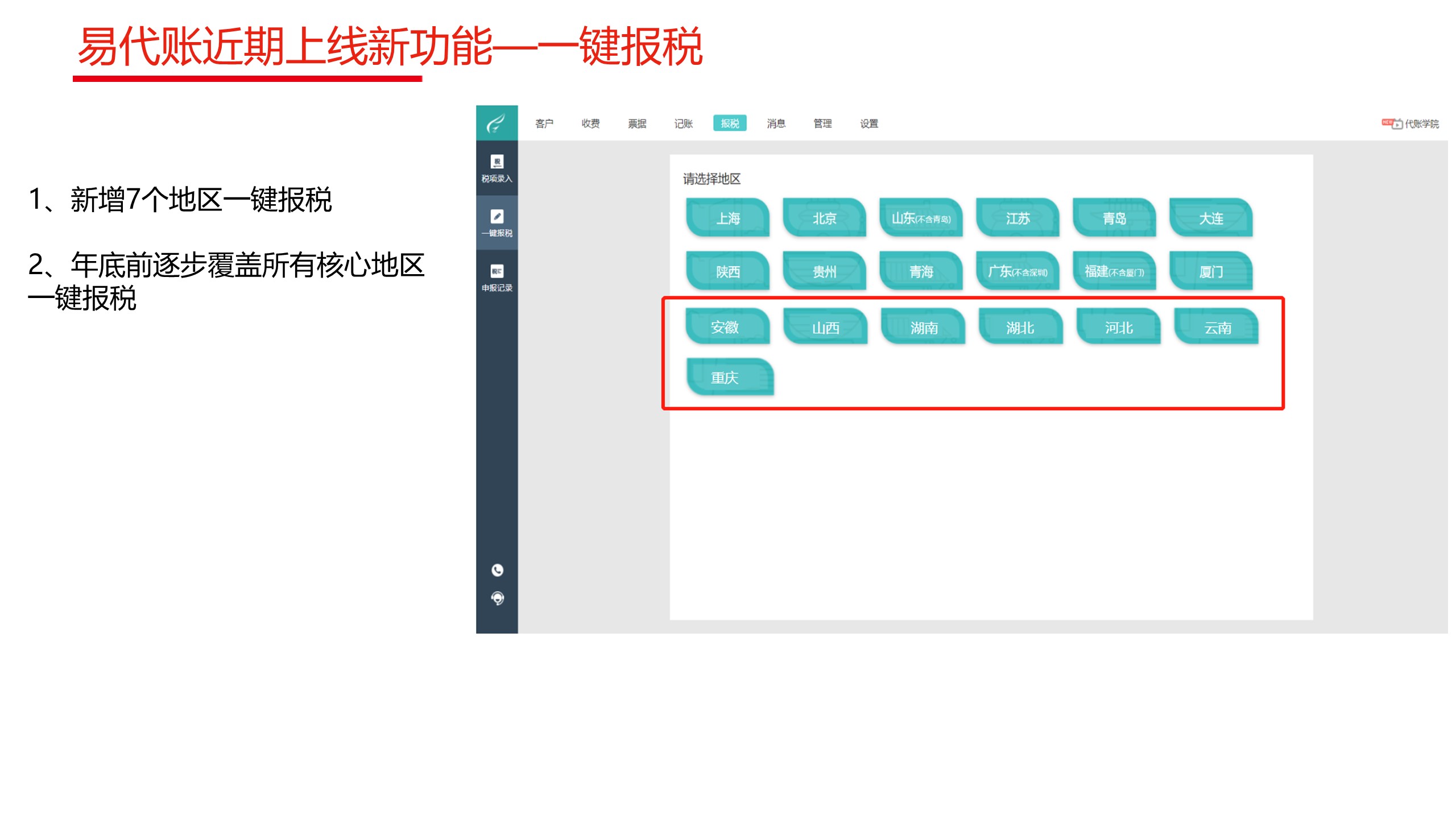Screen dimensions: 1456x819
Task: Open 代账学院 video link
Action: click(1410, 123)
